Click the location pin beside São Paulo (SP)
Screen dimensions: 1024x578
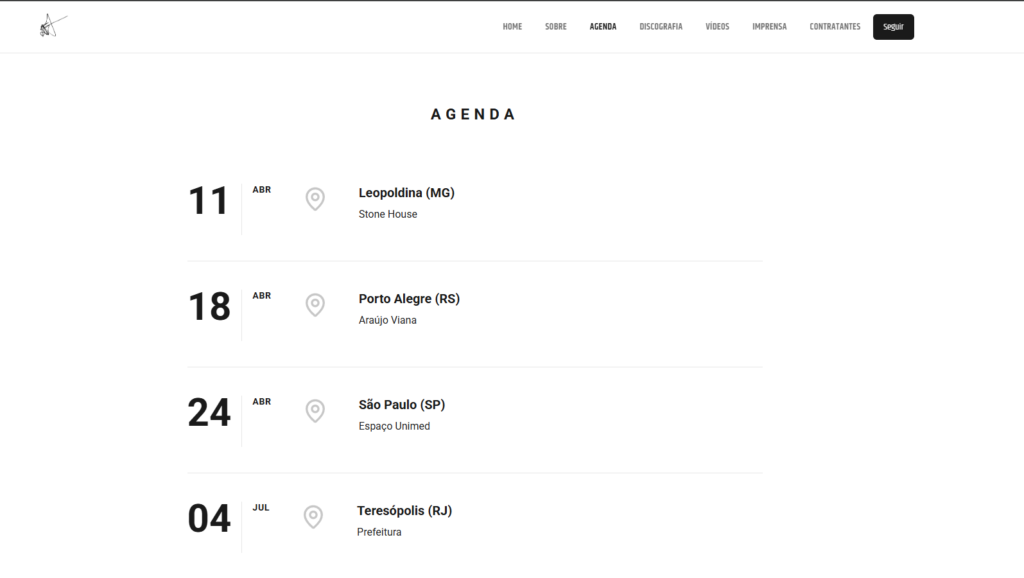coord(315,411)
